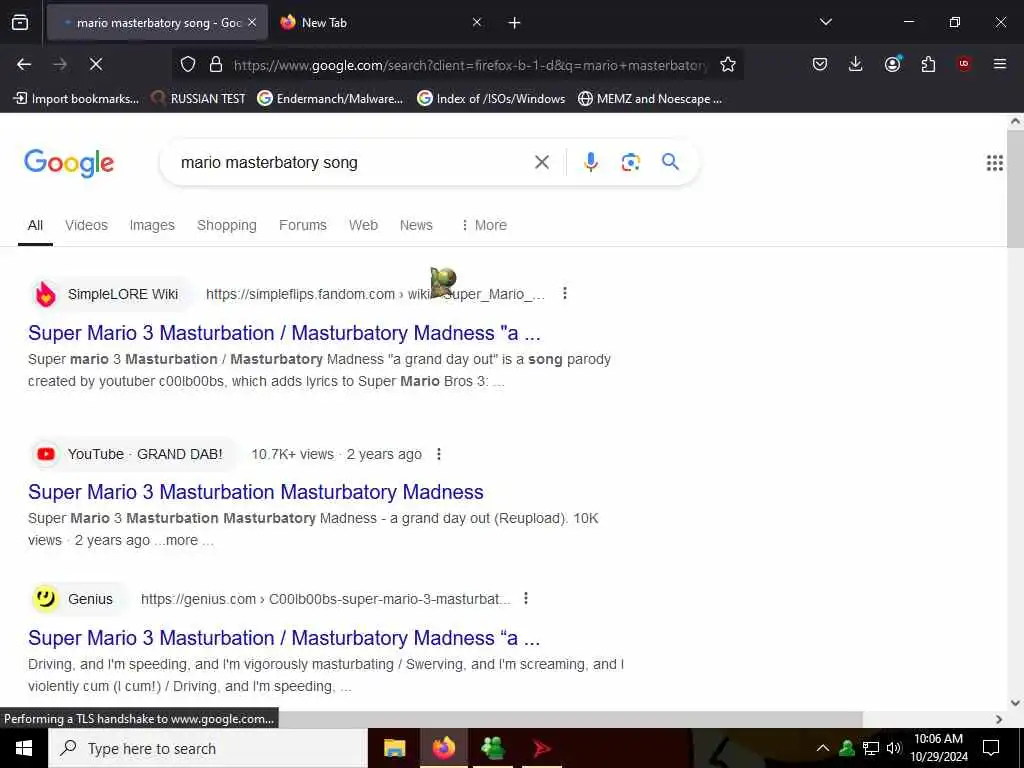Screen dimensions: 1024x768
Task: Open options for SimpleLORE Wiki result
Action: pos(565,294)
